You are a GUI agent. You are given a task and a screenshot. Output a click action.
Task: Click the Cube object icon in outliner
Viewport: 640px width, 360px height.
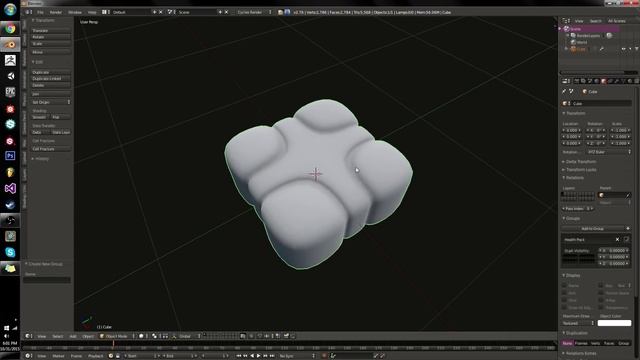tap(573, 49)
